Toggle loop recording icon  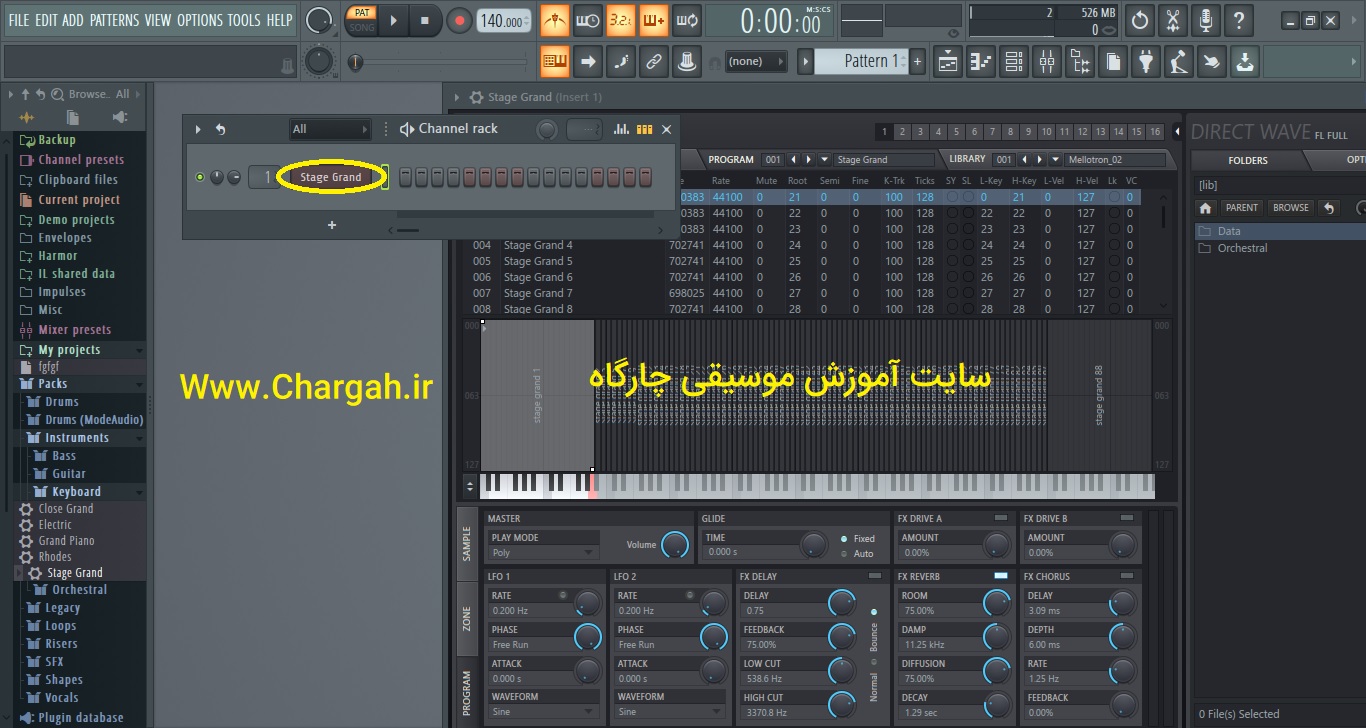[x=686, y=20]
